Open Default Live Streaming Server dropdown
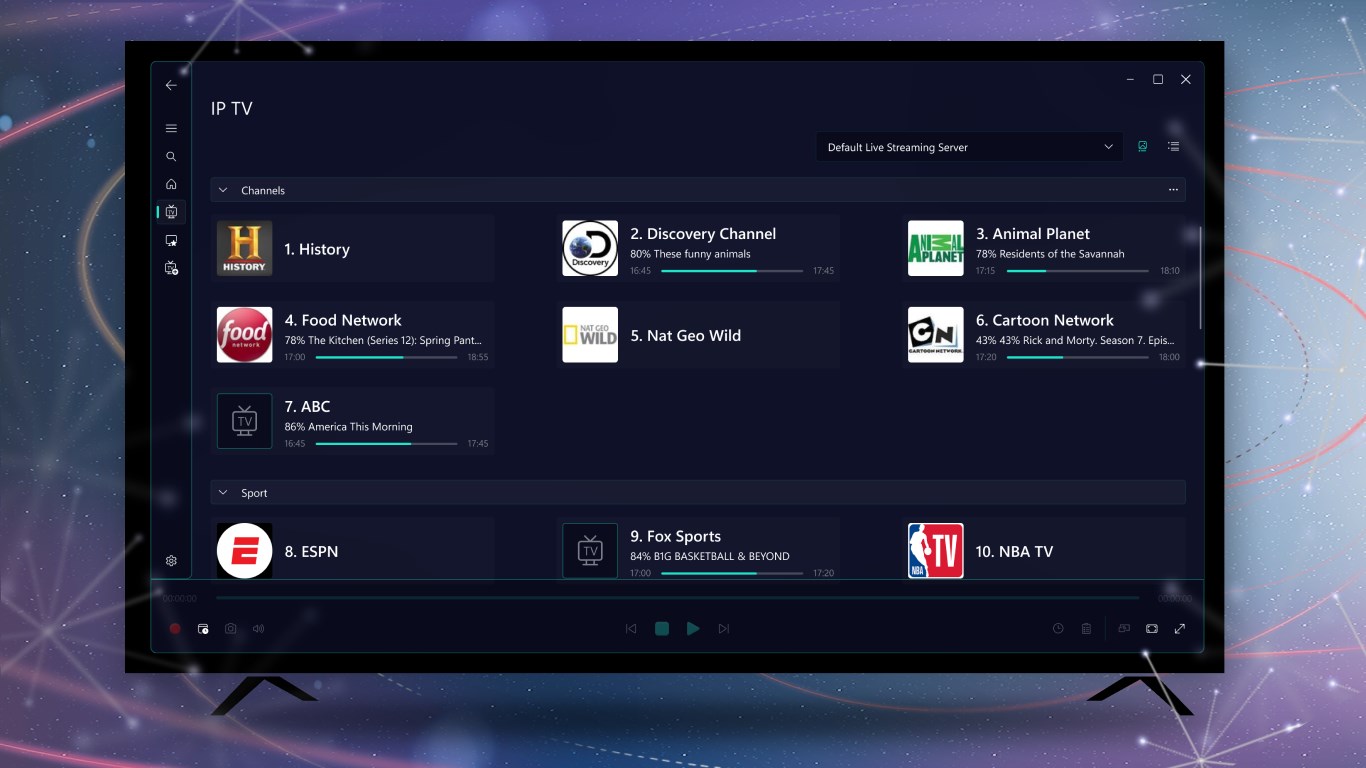The width and height of the screenshot is (1366, 768). click(970, 147)
